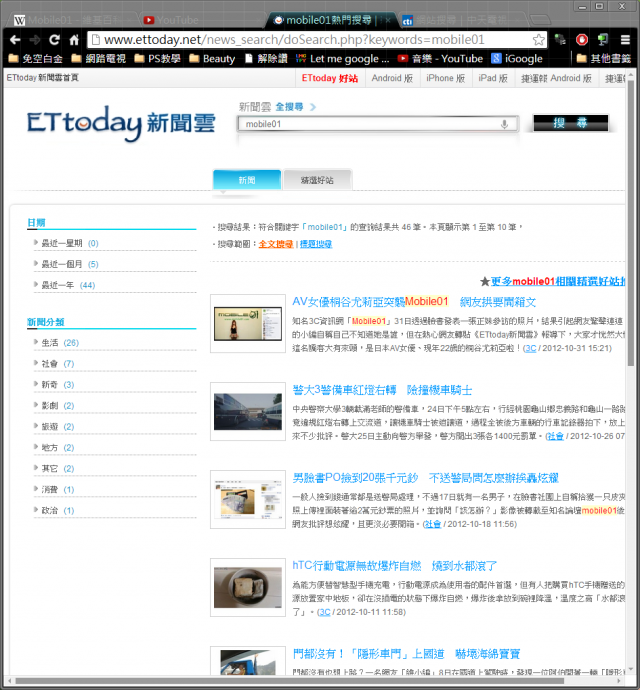The image size is (640, 691).
Task: Open the iPad 版 menu item
Action: (493, 78)
